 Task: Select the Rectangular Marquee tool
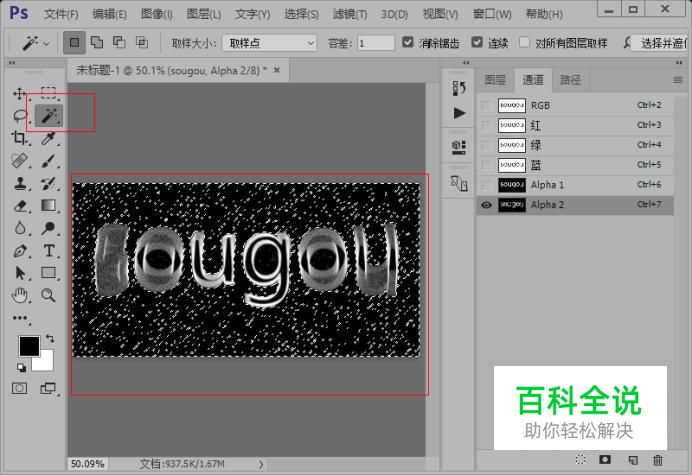pos(48,93)
